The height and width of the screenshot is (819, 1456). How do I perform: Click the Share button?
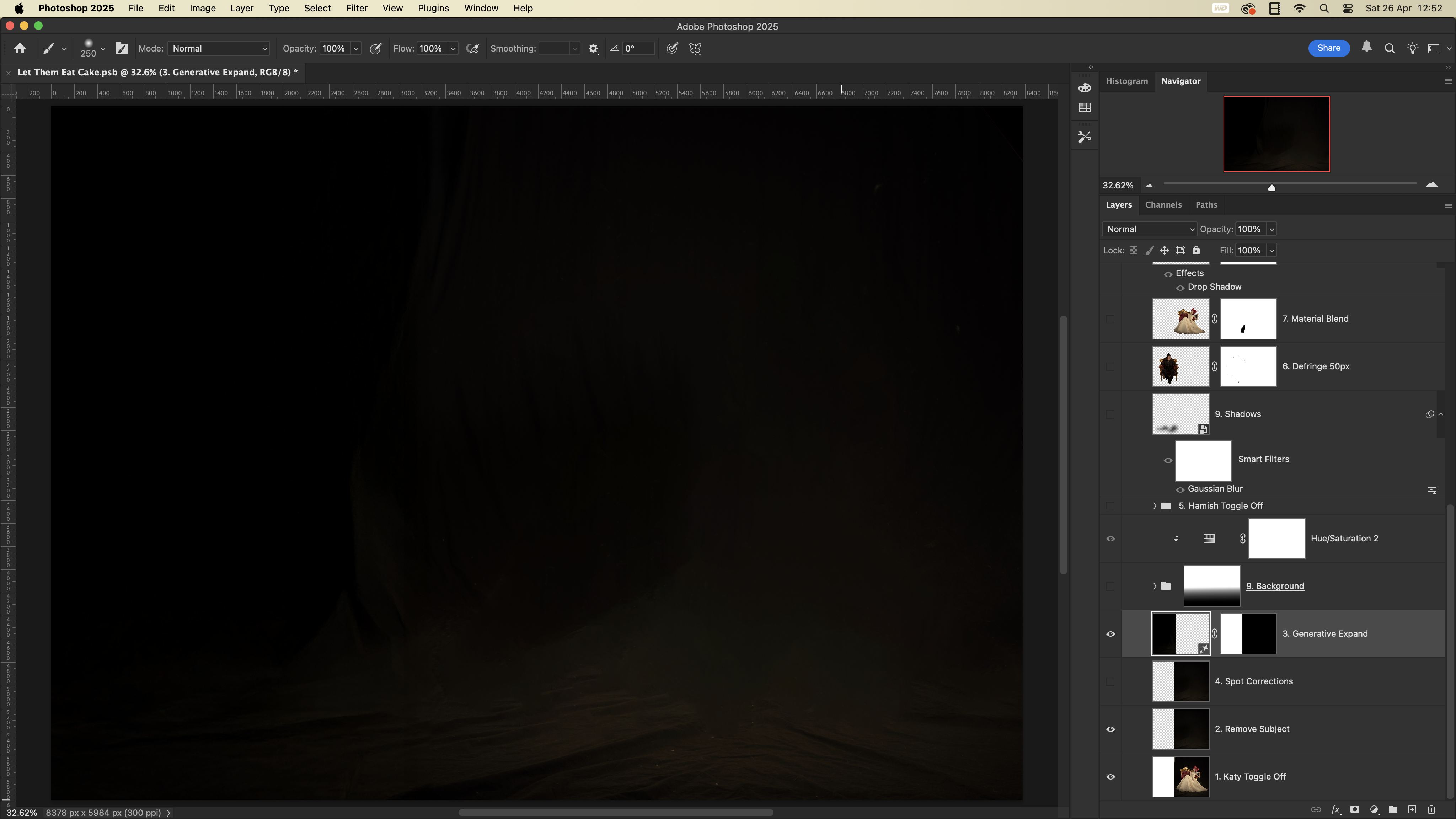pyautogui.click(x=1328, y=48)
